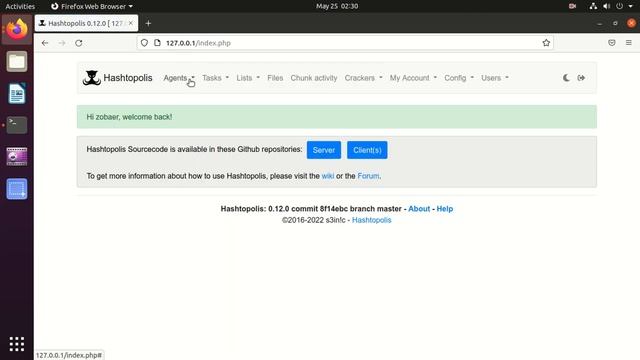Click the browser forward arrow
The height and width of the screenshot is (360, 640).
[x=62, y=43]
